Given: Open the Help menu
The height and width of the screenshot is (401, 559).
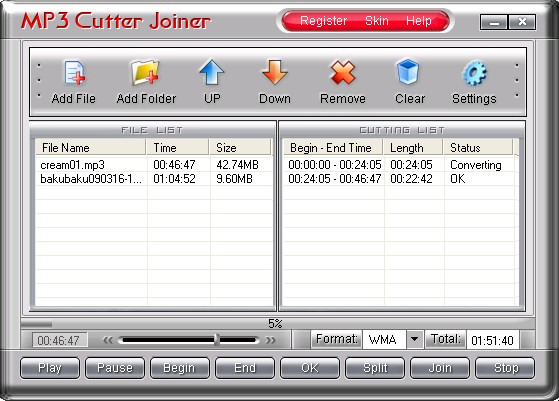Looking at the screenshot, I should [419, 21].
